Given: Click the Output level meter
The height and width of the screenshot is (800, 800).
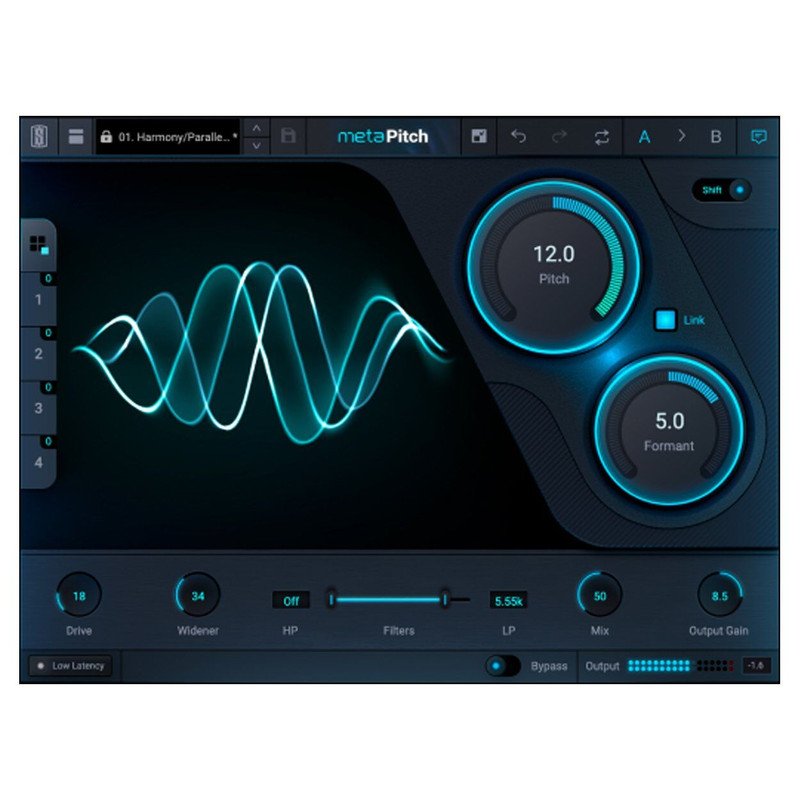Looking at the screenshot, I should (x=681, y=666).
